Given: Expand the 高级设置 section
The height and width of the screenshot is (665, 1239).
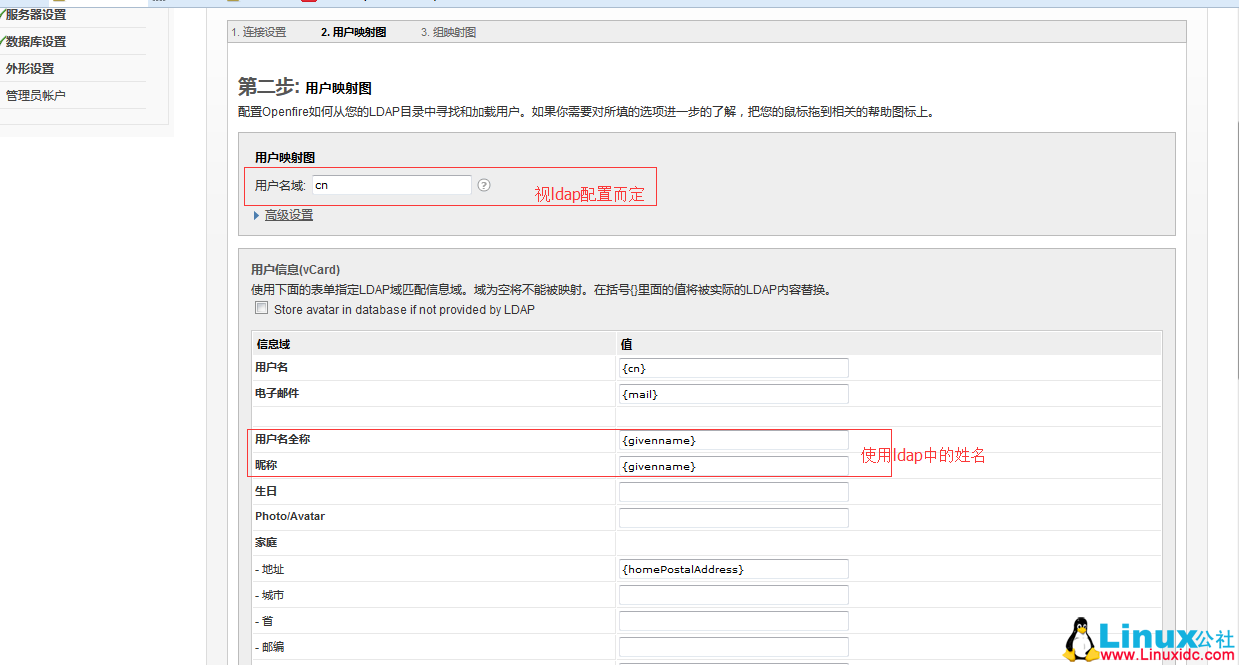Looking at the screenshot, I should pyautogui.click(x=286, y=215).
